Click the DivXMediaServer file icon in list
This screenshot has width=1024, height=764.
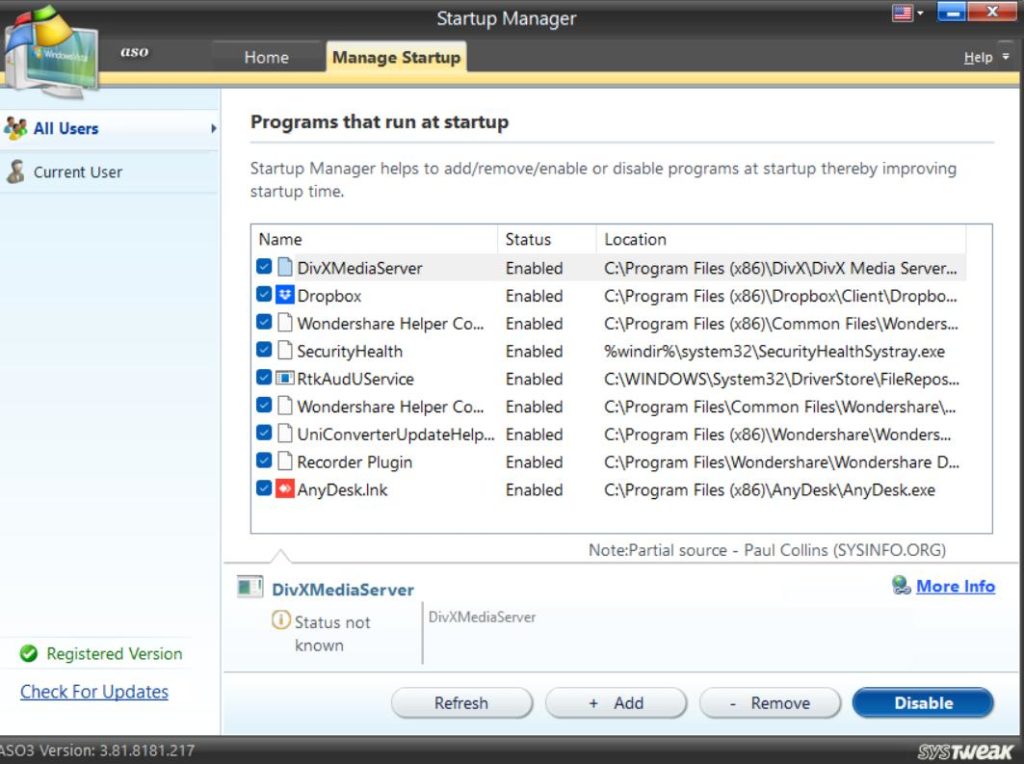(x=285, y=267)
